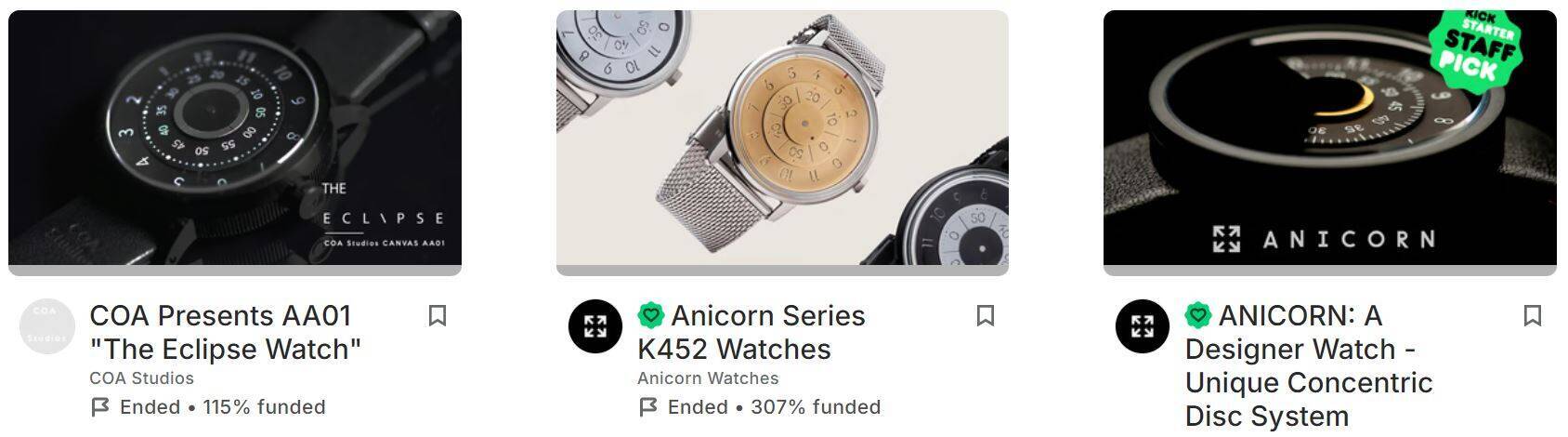Open the Anicorn Series K452 Watches title
Screen dimensions: 1568x437
coord(751,332)
